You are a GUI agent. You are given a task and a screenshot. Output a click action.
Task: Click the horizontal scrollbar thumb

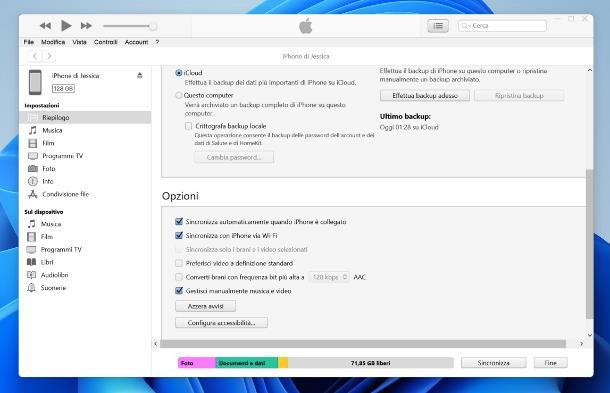pos(363,344)
